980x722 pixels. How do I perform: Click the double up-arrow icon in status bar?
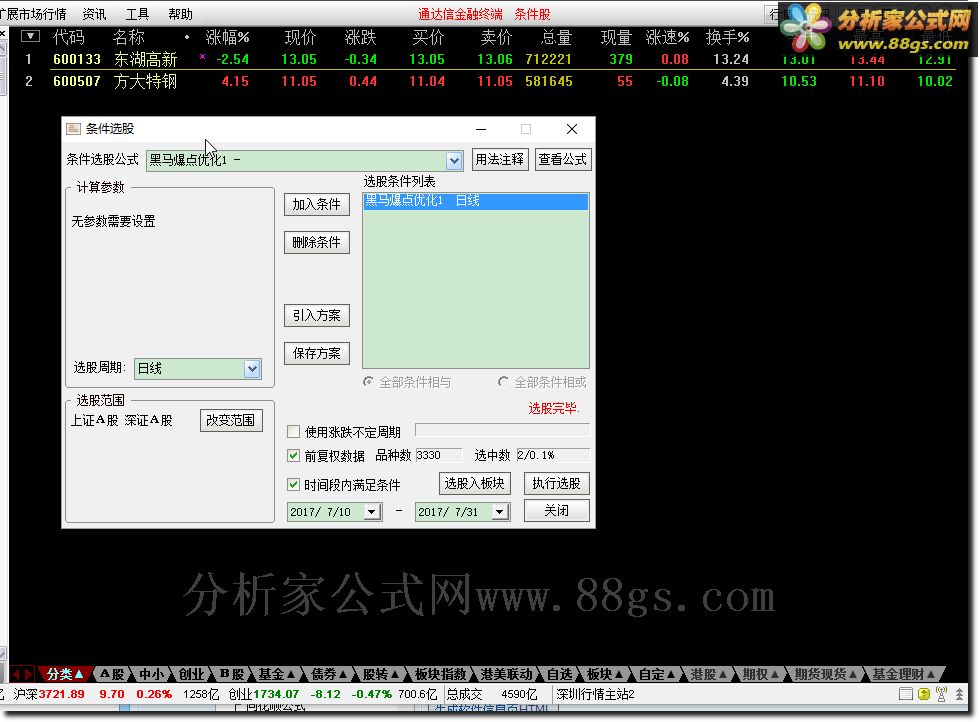[959, 693]
